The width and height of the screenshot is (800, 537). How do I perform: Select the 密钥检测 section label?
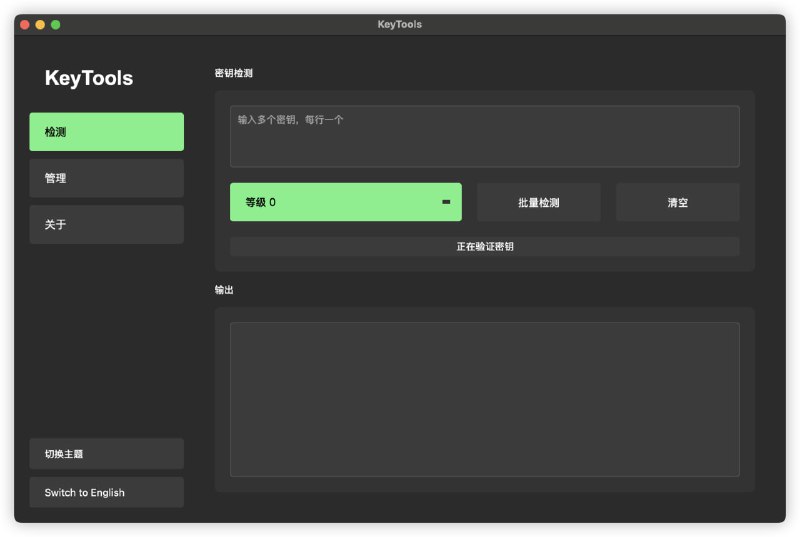[234, 73]
